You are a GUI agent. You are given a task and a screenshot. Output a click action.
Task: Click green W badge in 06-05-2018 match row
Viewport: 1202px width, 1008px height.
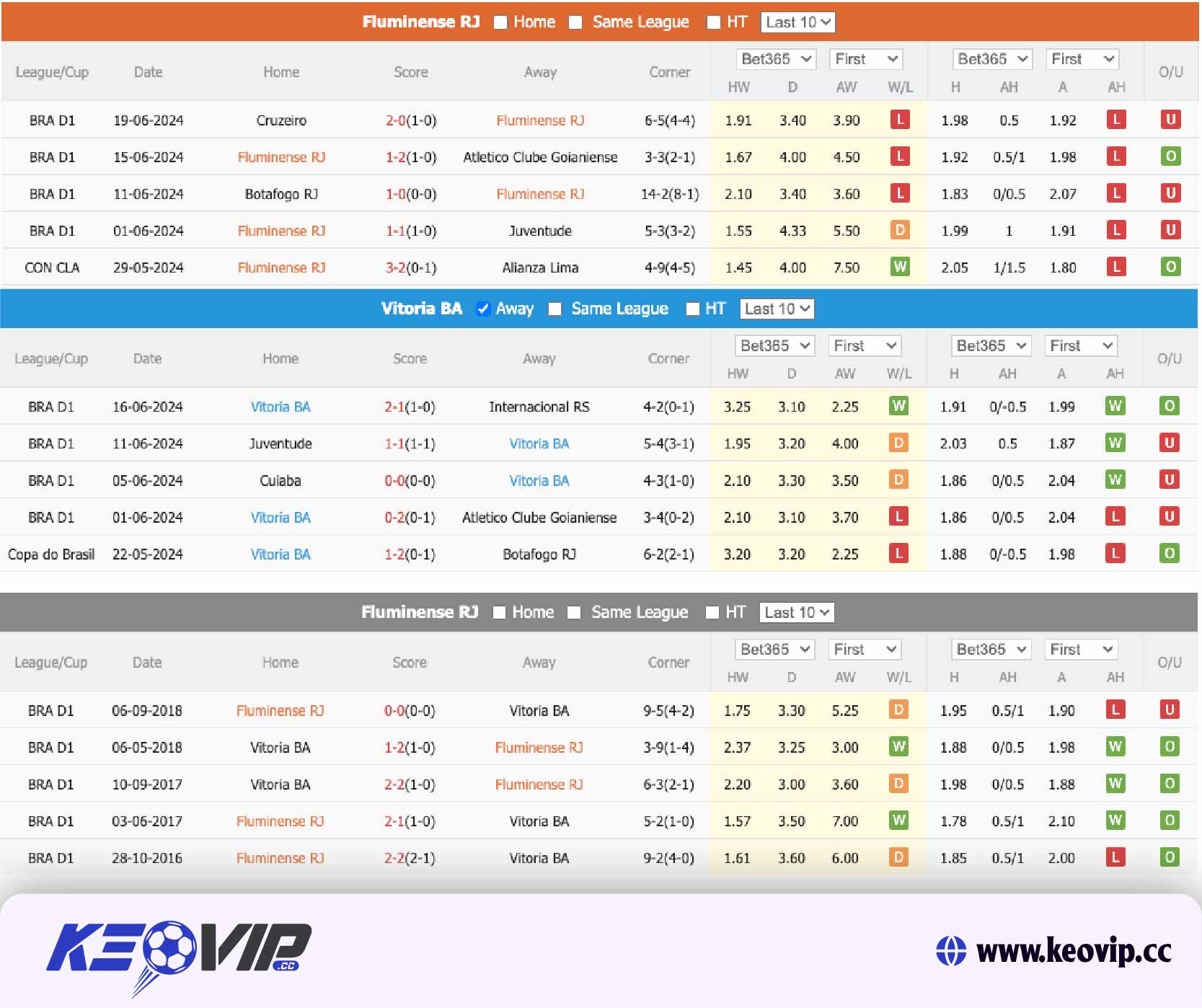click(898, 746)
